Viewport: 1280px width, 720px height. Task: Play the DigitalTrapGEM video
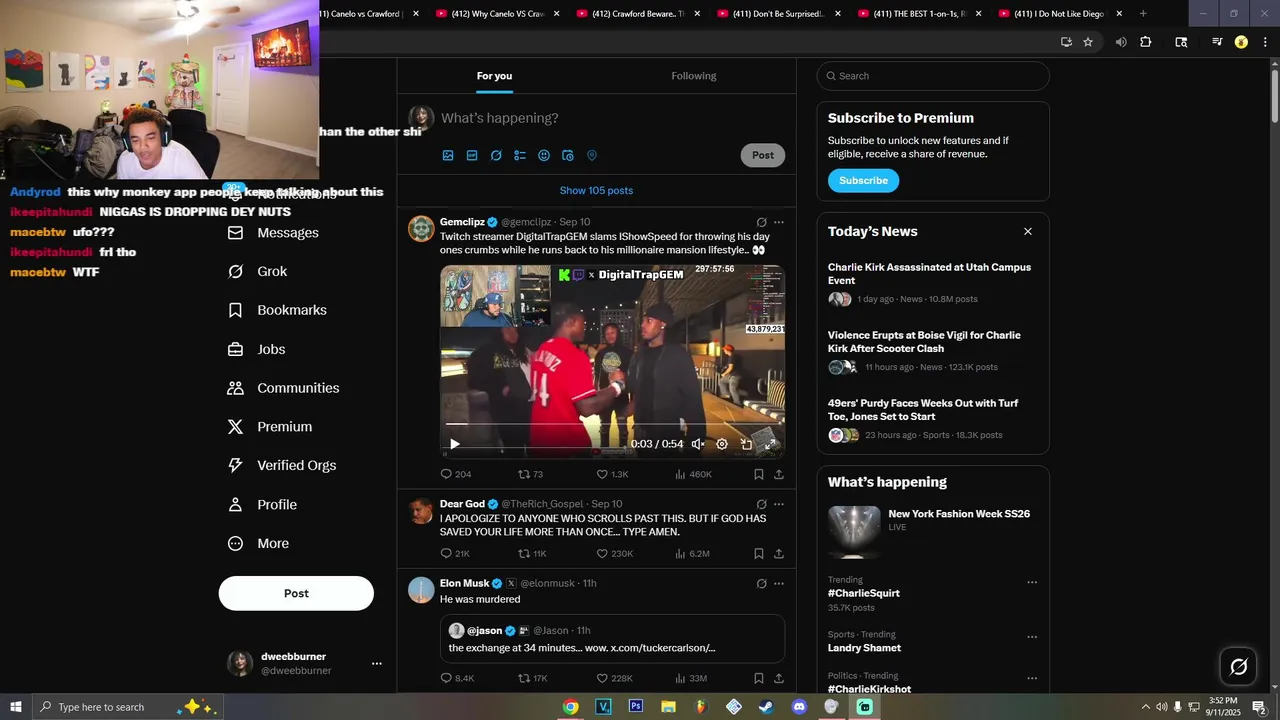pos(454,444)
